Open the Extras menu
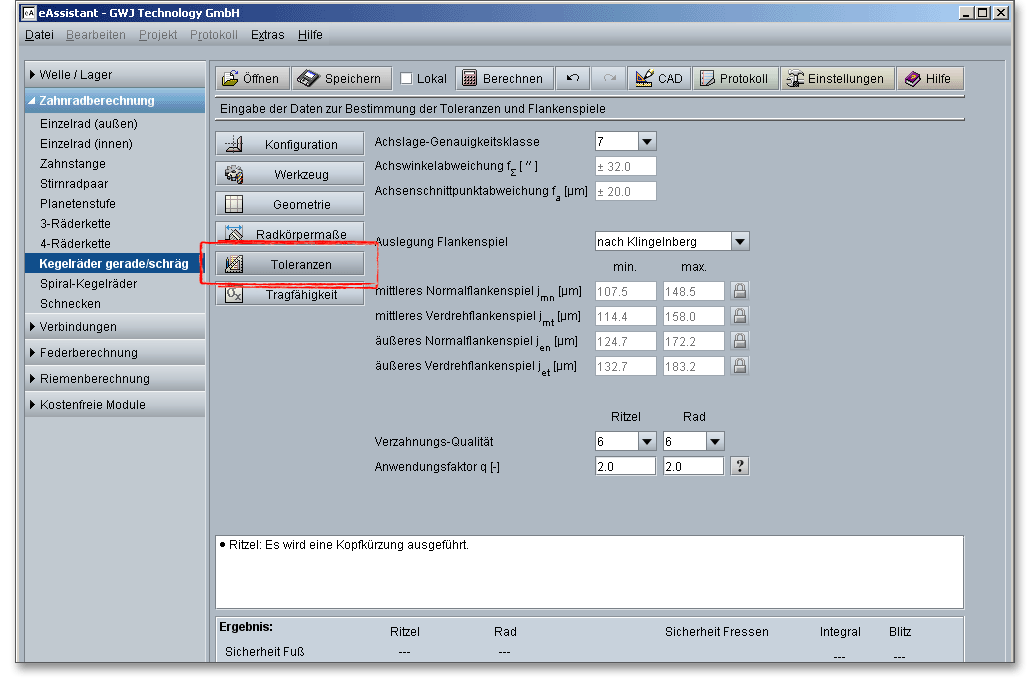Image resolution: width=1030 pixels, height=678 pixels. (x=267, y=35)
